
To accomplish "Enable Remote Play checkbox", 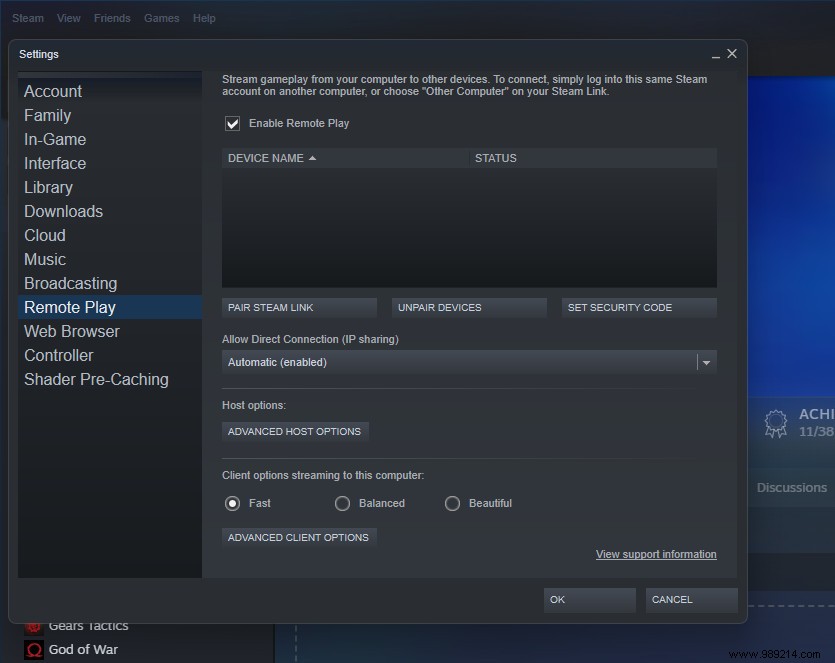I will (x=232, y=123).
